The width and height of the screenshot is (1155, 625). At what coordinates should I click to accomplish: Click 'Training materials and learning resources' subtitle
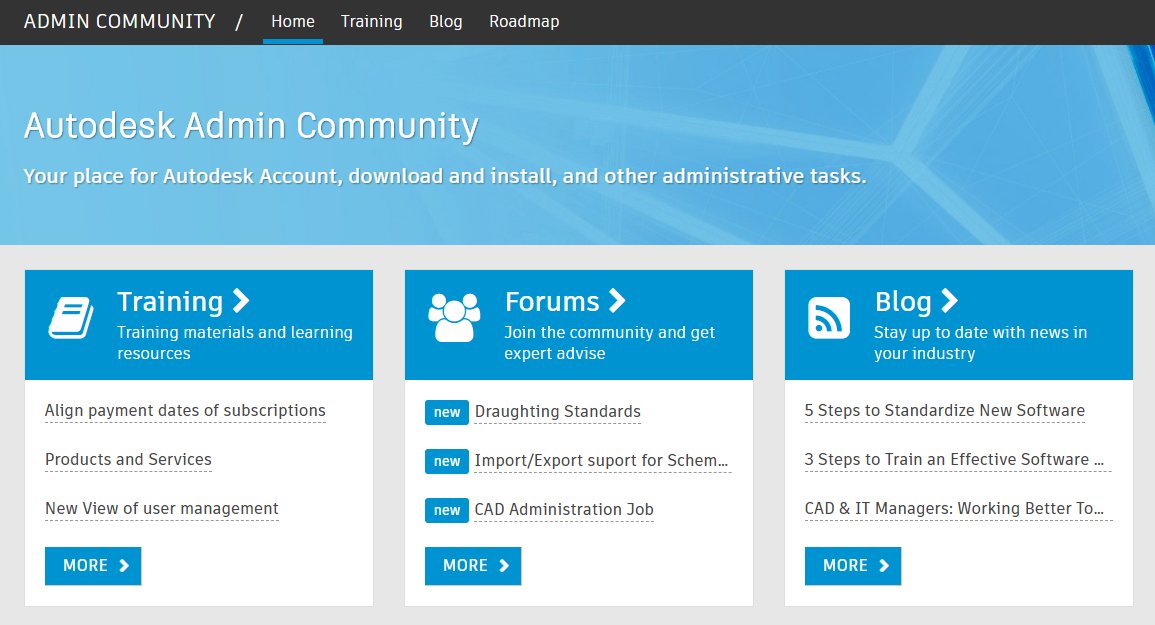tap(235, 343)
